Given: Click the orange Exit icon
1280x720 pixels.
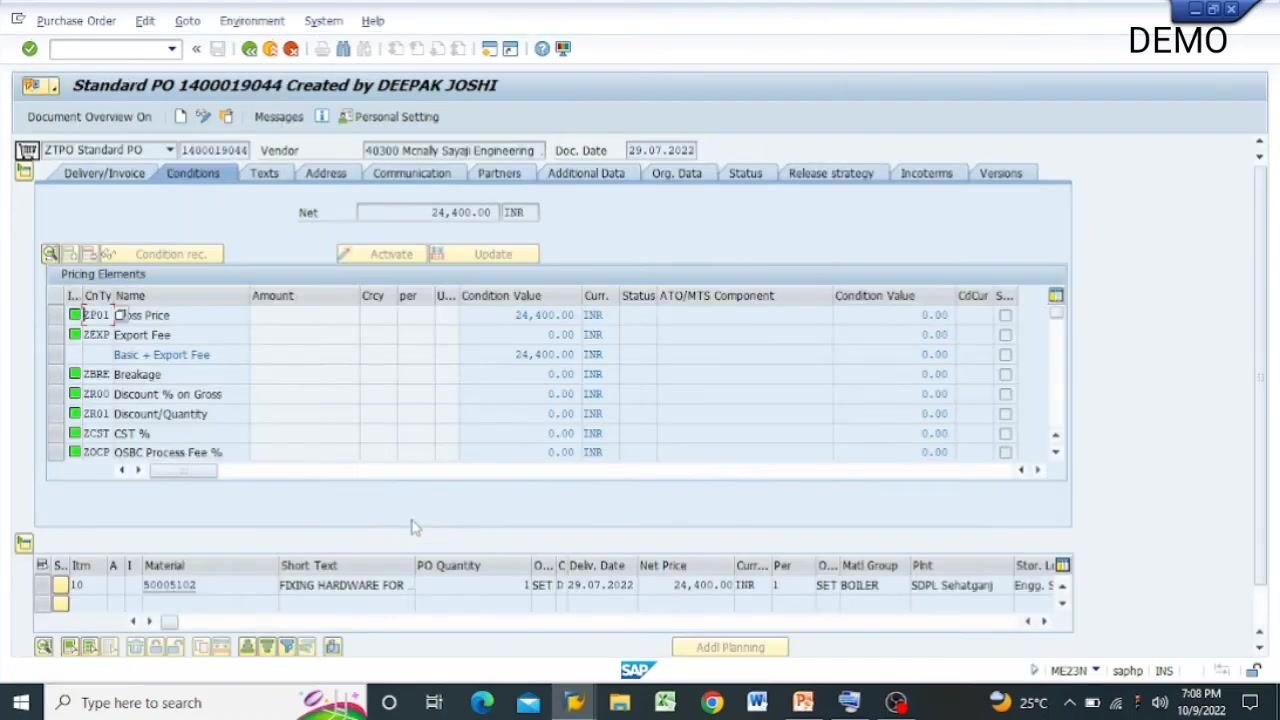Looking at the screenshot, I should click(x=270, y=49).
